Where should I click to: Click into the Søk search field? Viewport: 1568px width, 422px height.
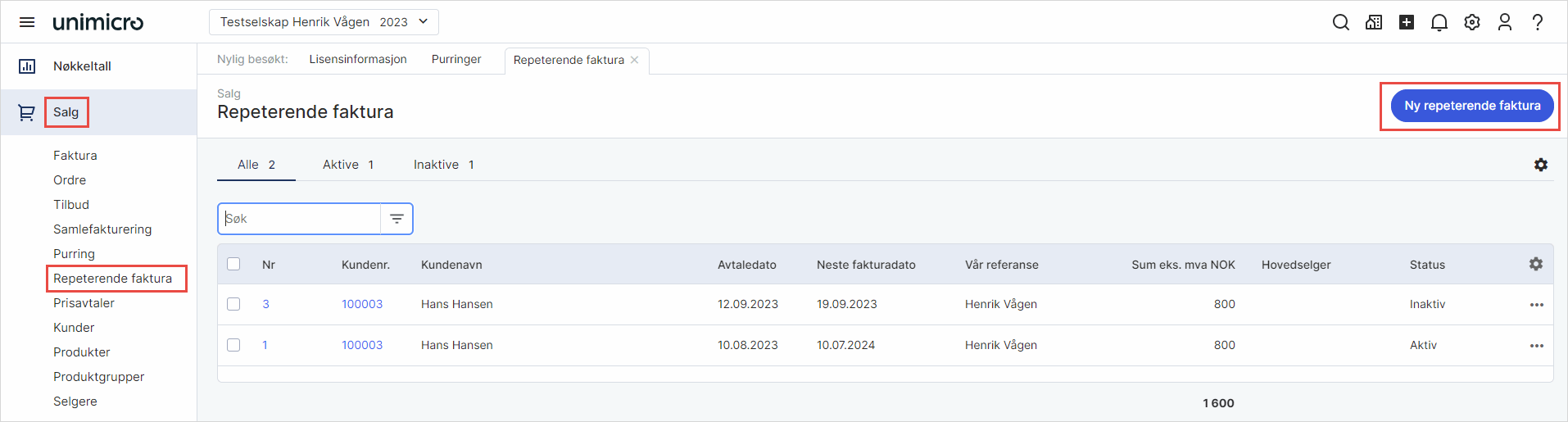pos(299,219)
